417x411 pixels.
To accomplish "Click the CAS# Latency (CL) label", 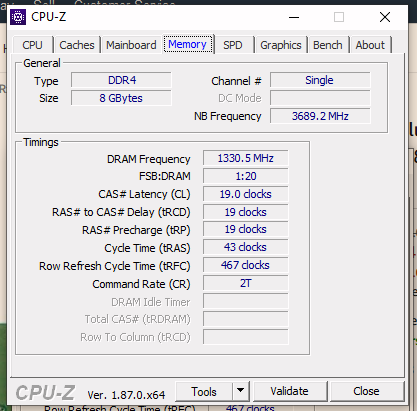I will click(144, 194).
